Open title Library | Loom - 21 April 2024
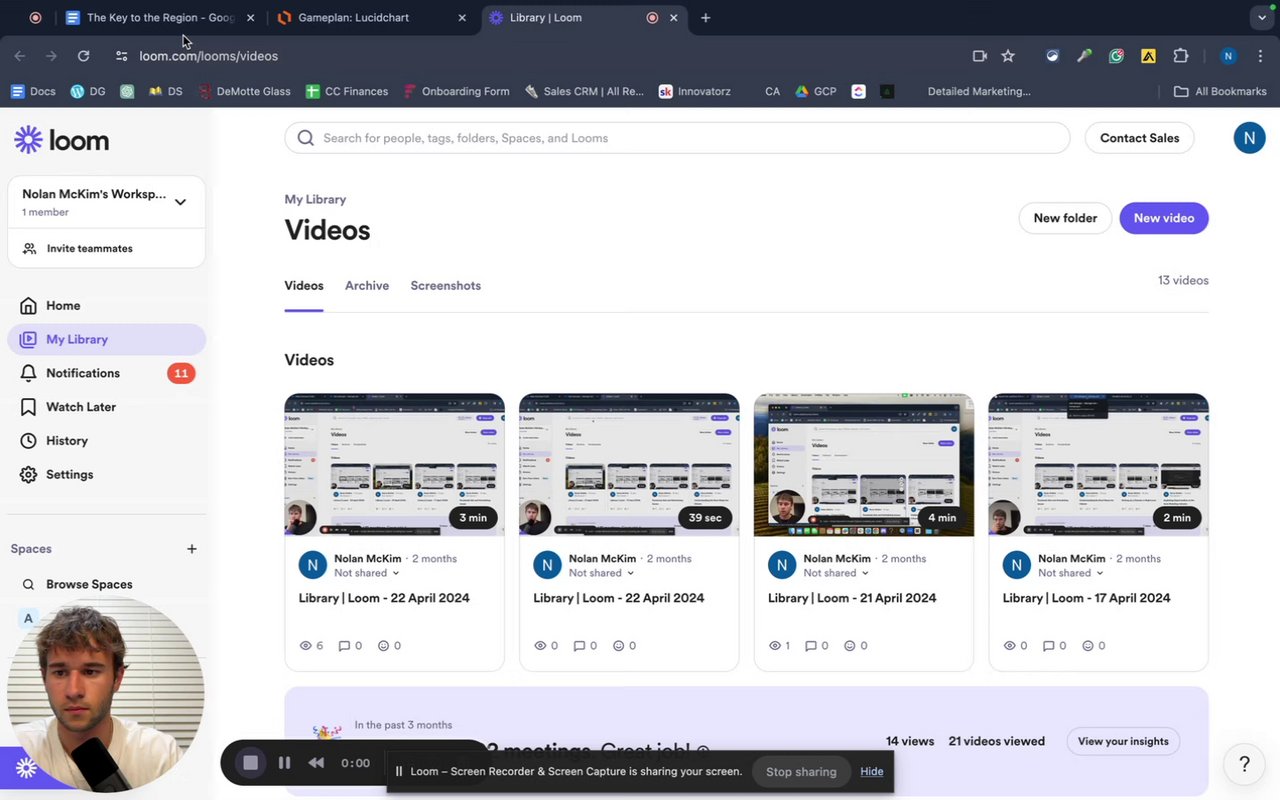 [x=852, y=598]
